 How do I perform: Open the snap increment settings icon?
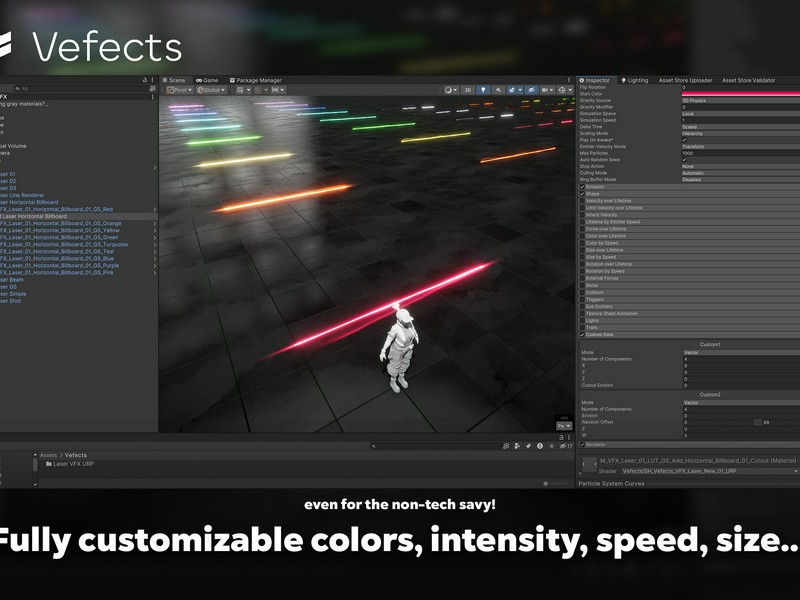click(278, 90)
